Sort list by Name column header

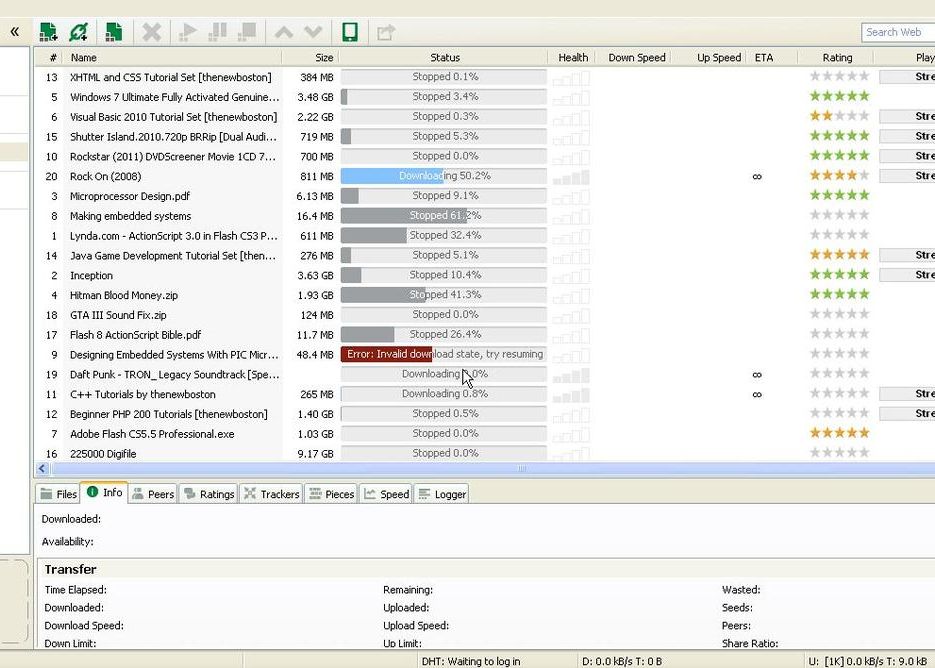[83, 58]
